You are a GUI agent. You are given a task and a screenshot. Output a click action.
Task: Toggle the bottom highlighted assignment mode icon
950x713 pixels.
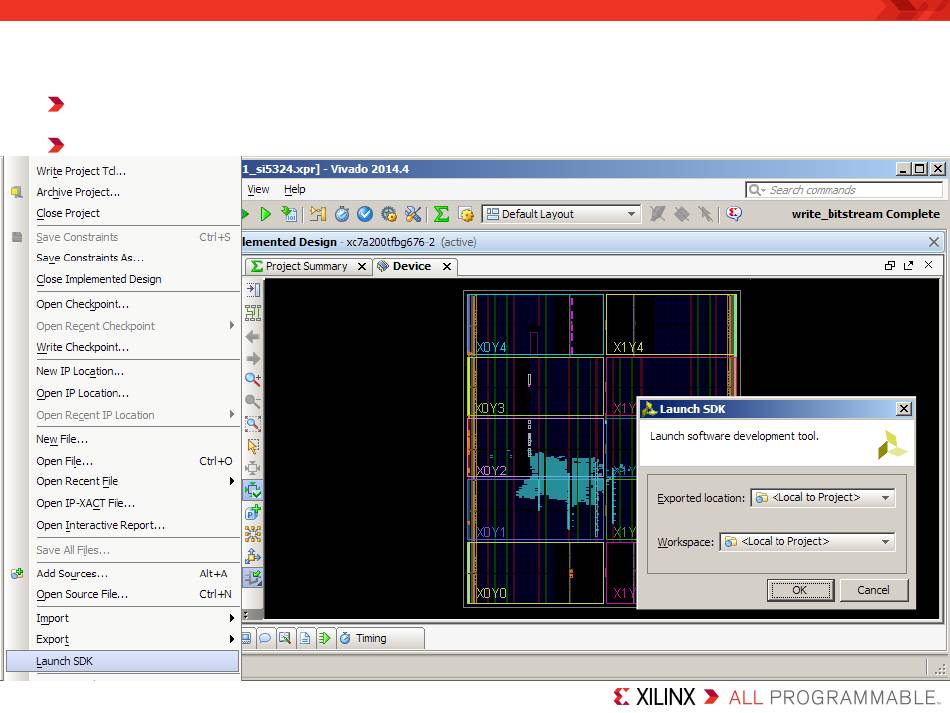[253, 577]
